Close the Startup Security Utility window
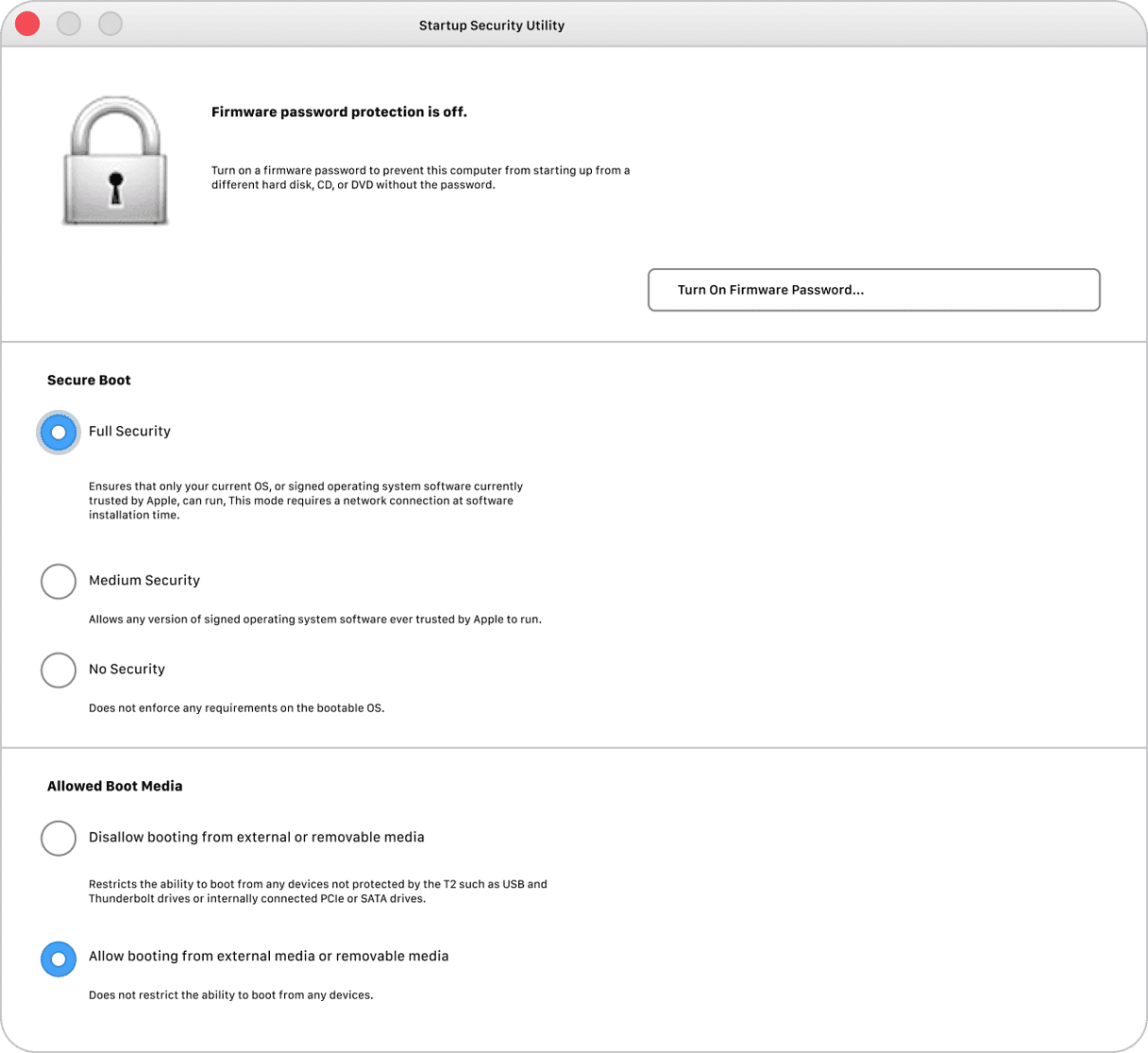Viewport: 1148px width, 1053px height. click(28, 25)
